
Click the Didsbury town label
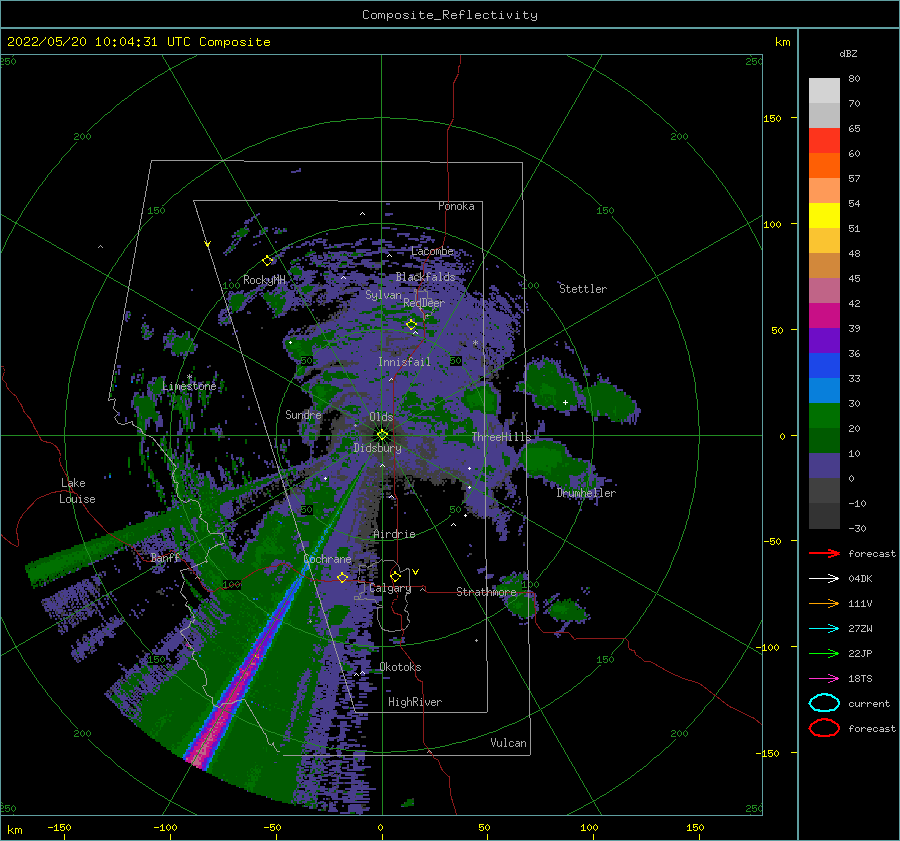pos(377,448)
